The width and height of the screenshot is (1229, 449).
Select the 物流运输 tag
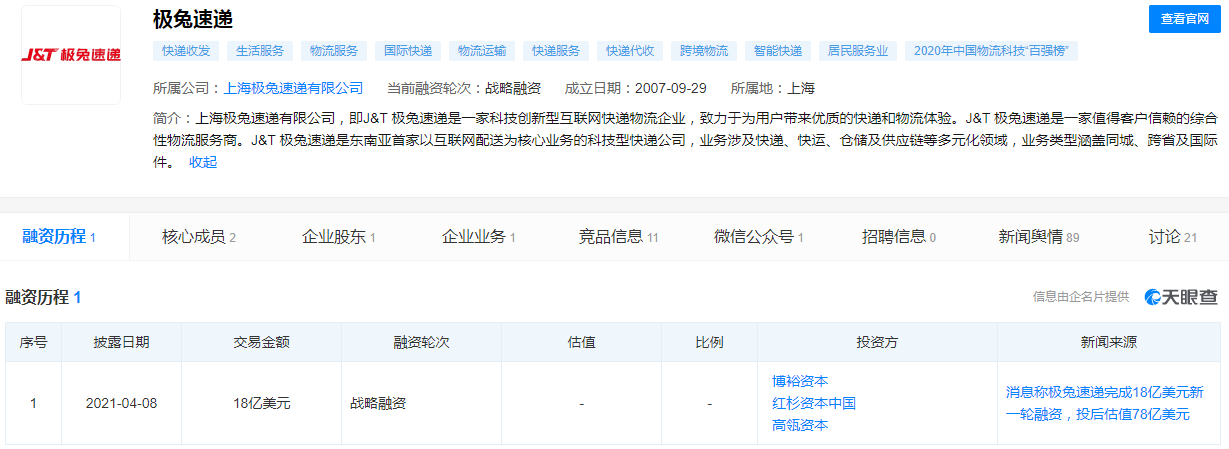tap(482, 50)
